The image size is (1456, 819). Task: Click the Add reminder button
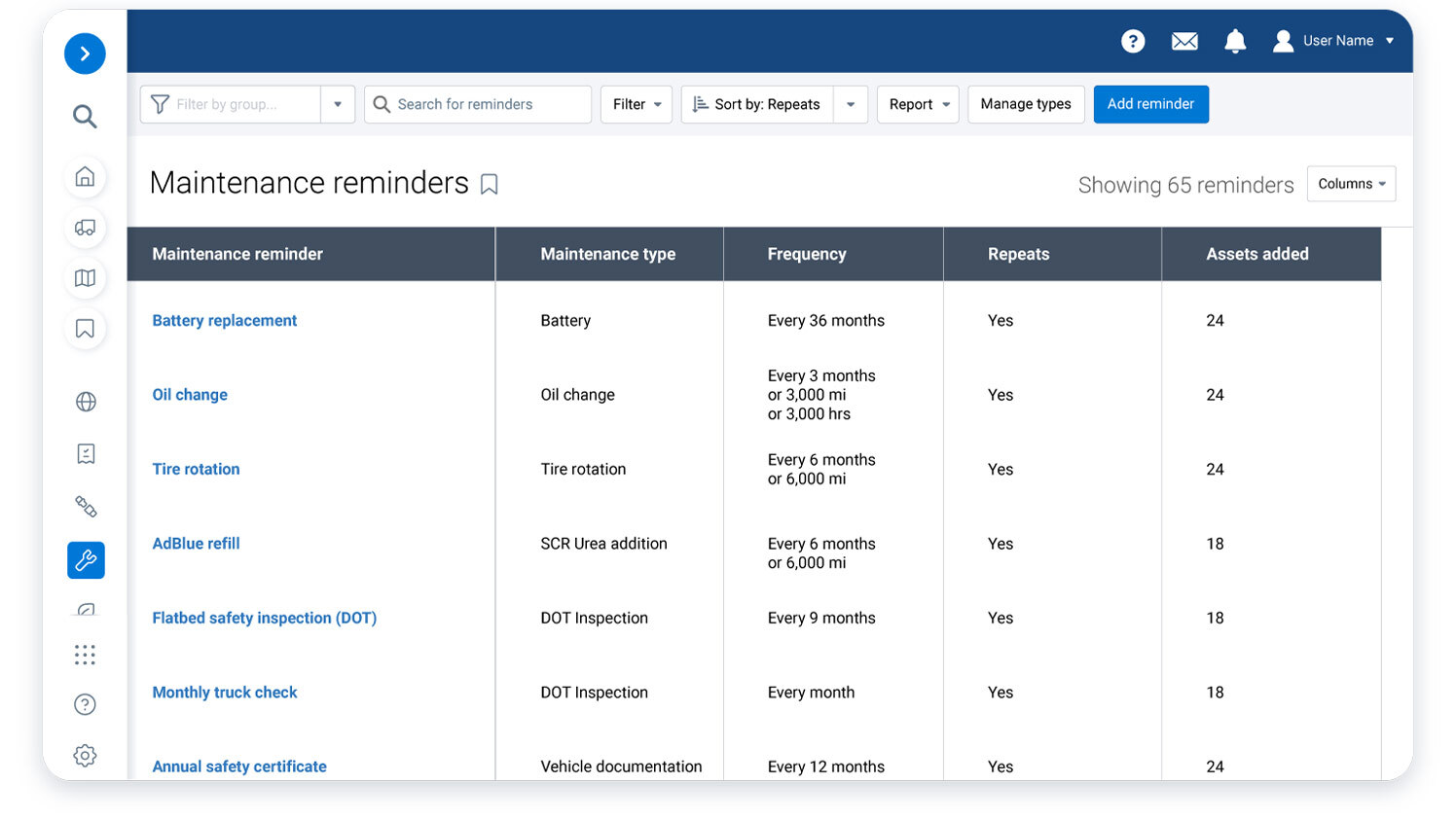coord(1151,104)
